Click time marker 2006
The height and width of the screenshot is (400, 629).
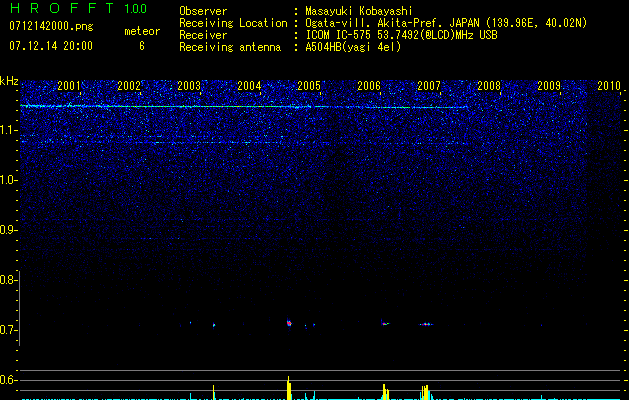click(x=369, y=85)
